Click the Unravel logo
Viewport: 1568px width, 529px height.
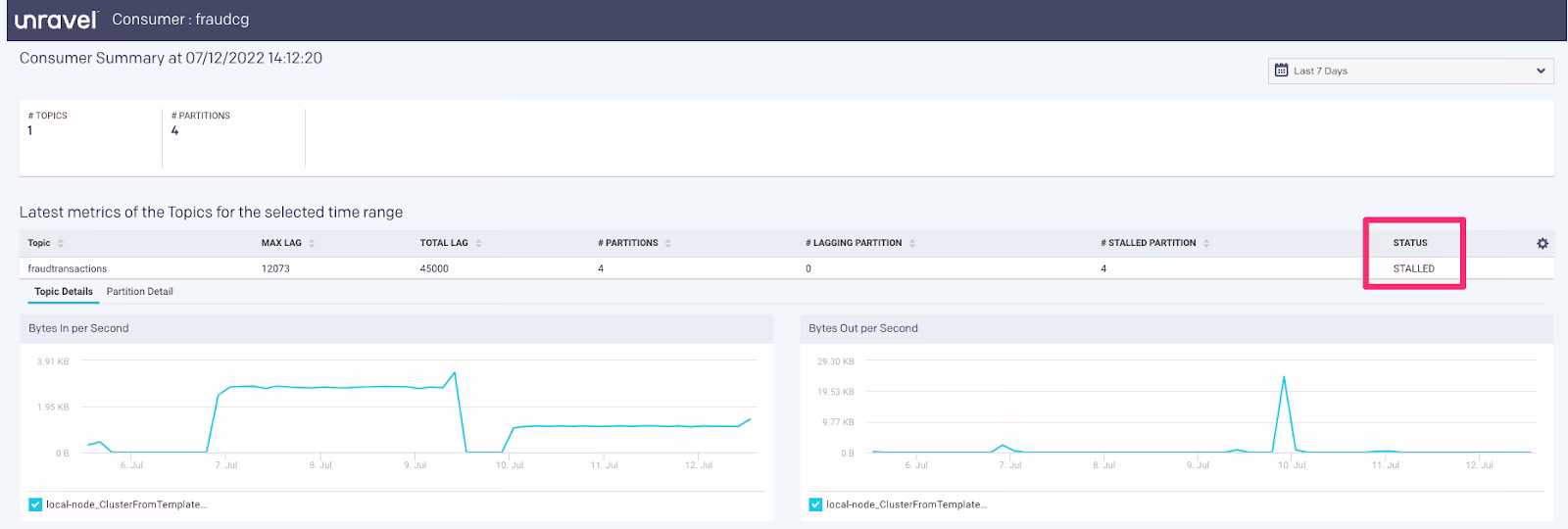(56, 20)
